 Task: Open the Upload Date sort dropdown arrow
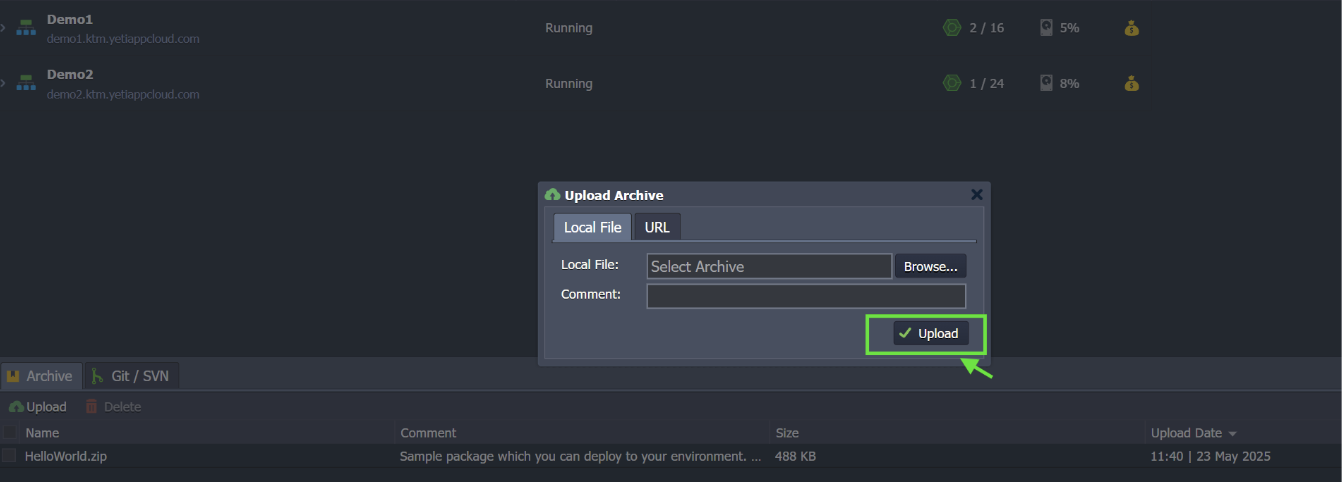tap(1232, 434)
